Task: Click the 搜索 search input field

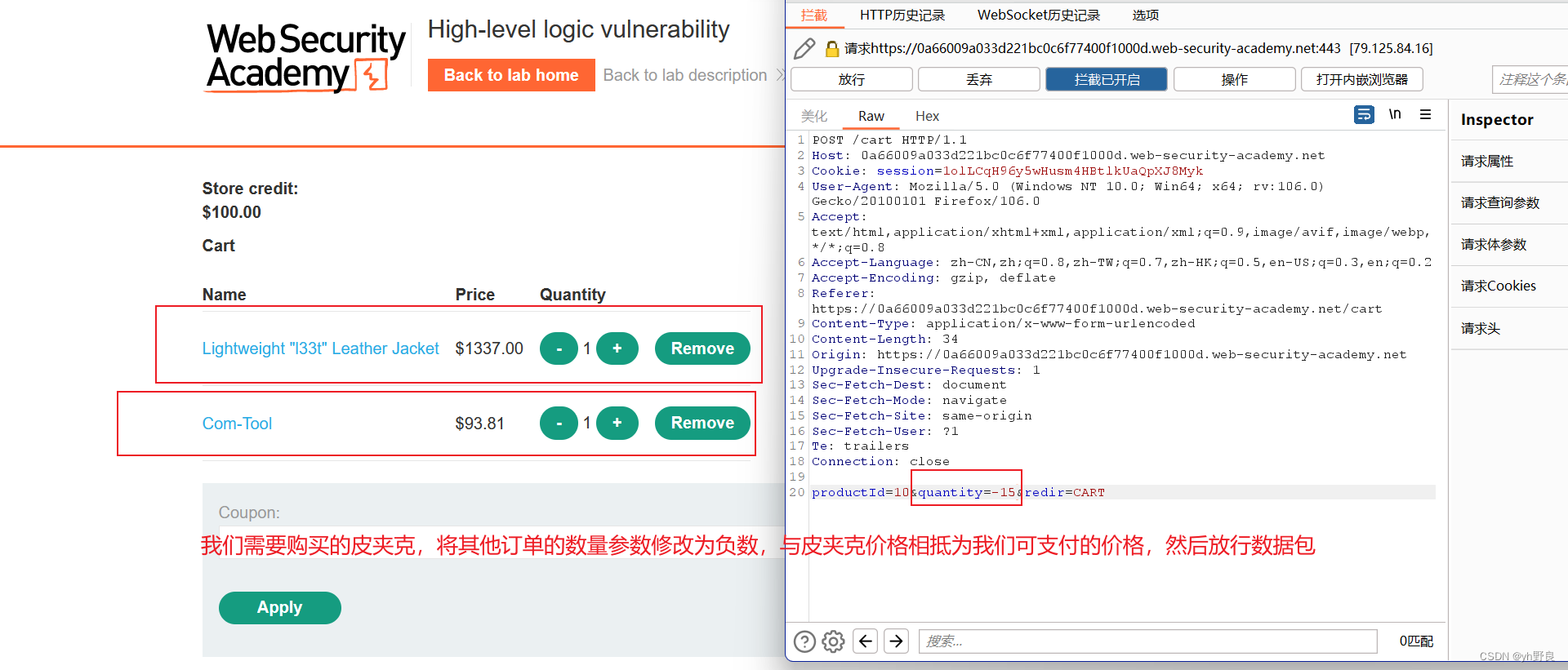Action: tap(1148, 641)
